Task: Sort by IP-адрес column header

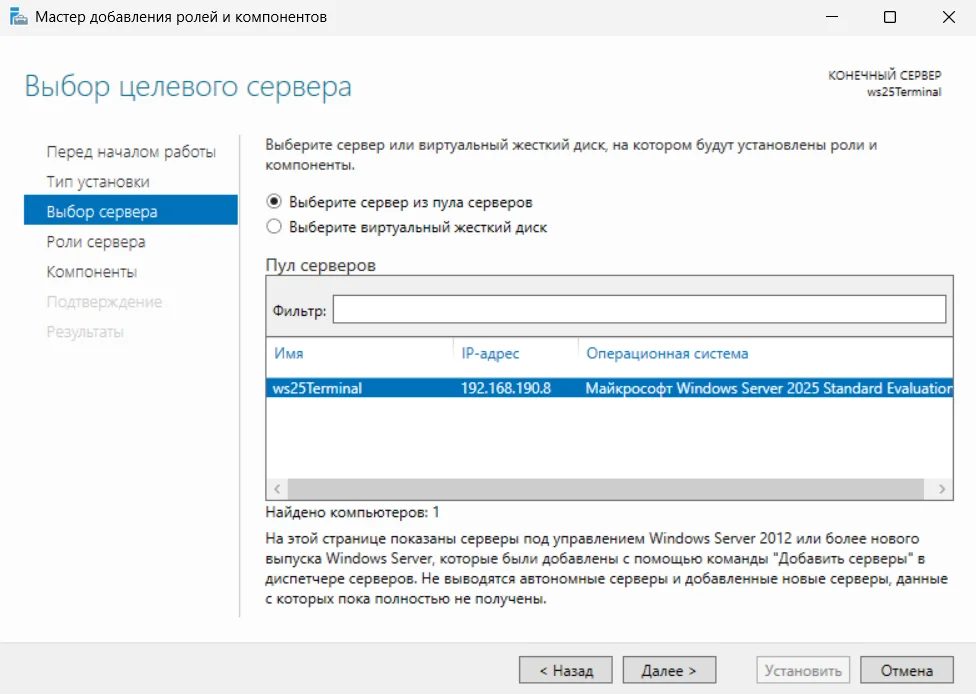Action: tap(490, 354)
